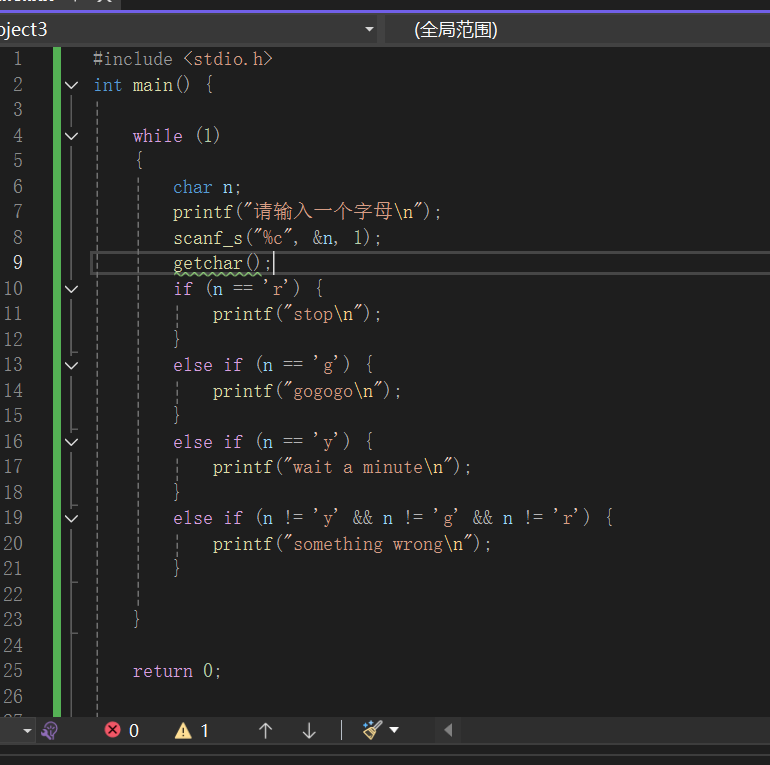Collapse the something wrong else-if block chevron

point(72,519)
